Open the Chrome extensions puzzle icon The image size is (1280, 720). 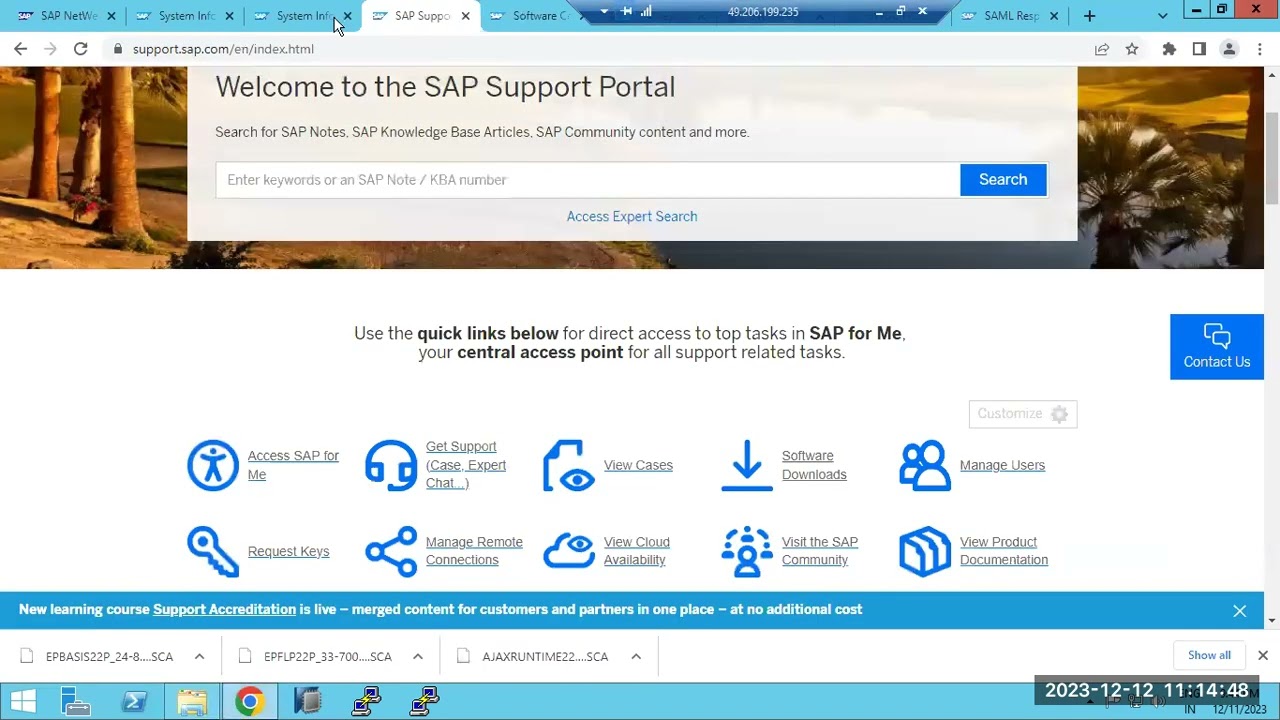coord(1169,49)
